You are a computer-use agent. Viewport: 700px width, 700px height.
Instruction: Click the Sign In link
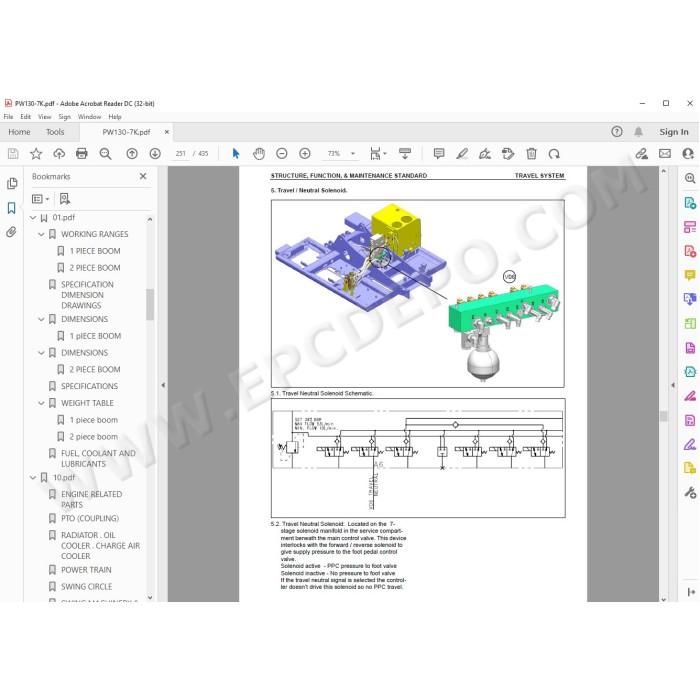point(674,132)
